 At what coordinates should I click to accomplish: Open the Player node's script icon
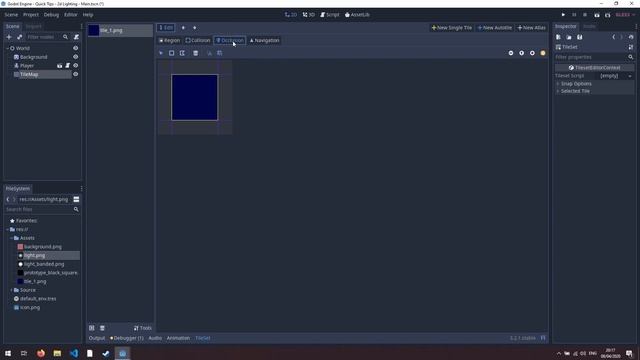coord(68,66)
